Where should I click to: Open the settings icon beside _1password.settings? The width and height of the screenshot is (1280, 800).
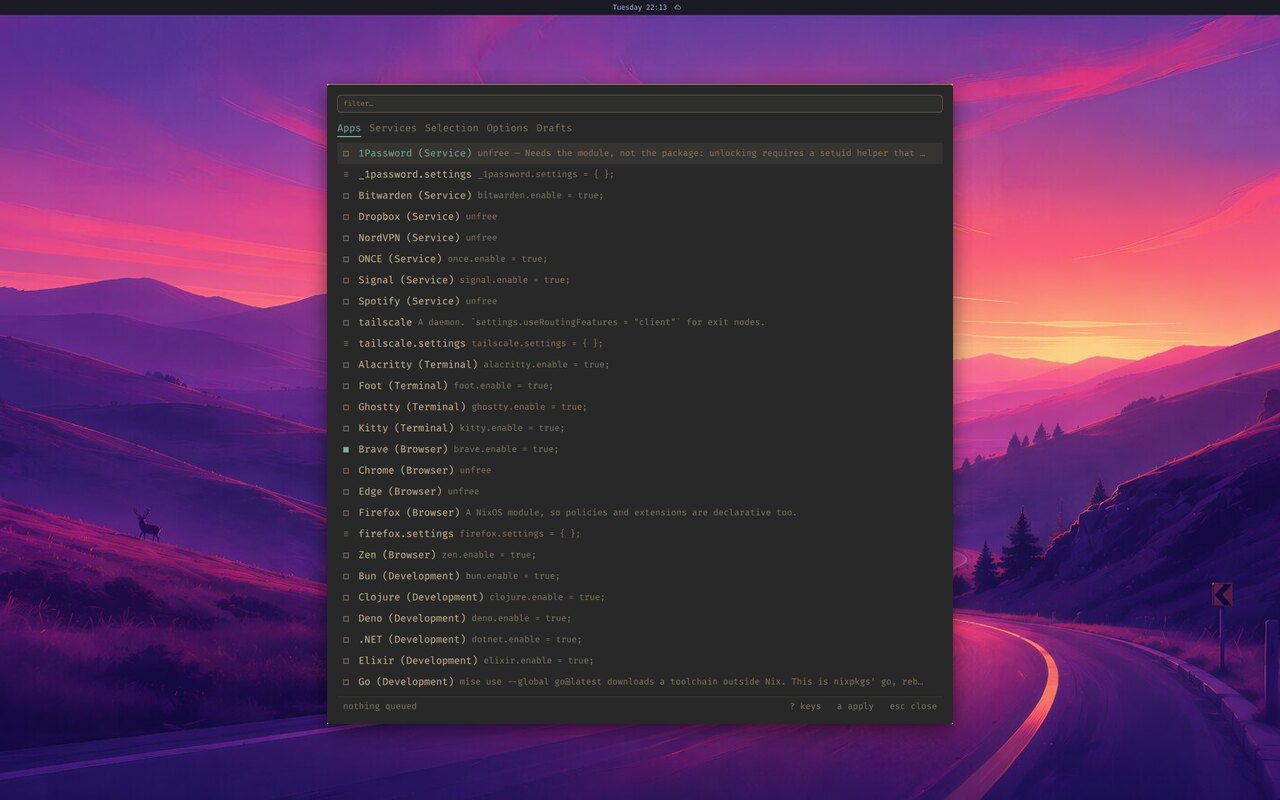[x=346, y=174]
